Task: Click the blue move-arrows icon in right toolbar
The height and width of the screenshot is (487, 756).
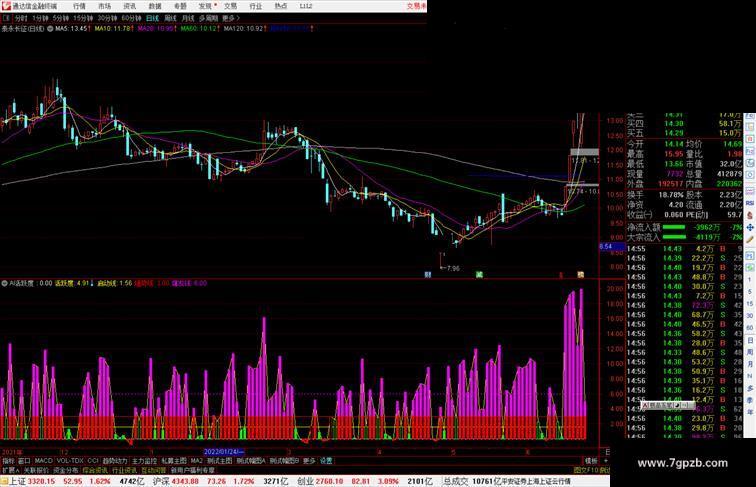Action: tap(750, 228)
